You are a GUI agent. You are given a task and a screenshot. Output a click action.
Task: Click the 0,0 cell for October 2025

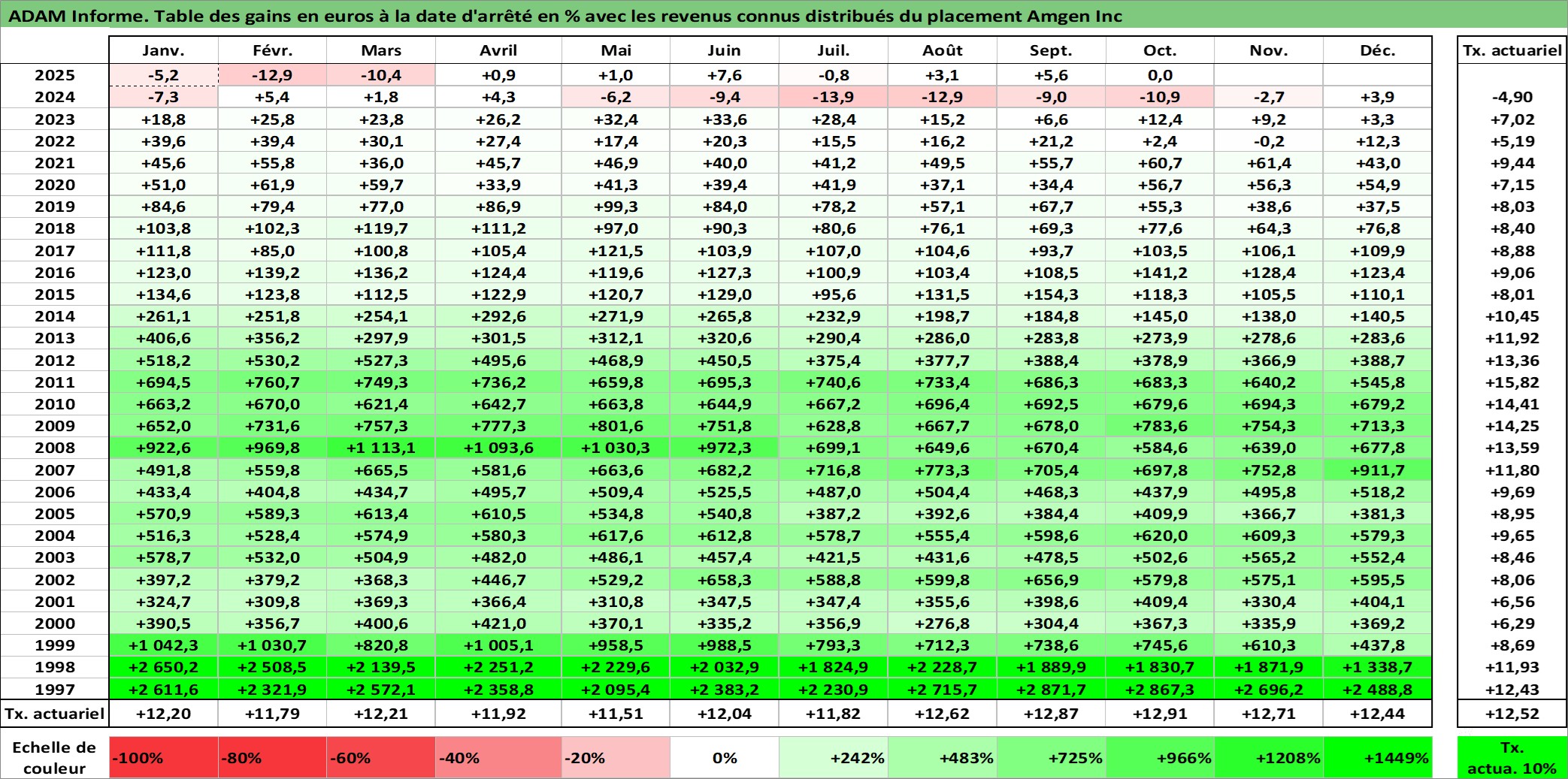coord(1160,75)
